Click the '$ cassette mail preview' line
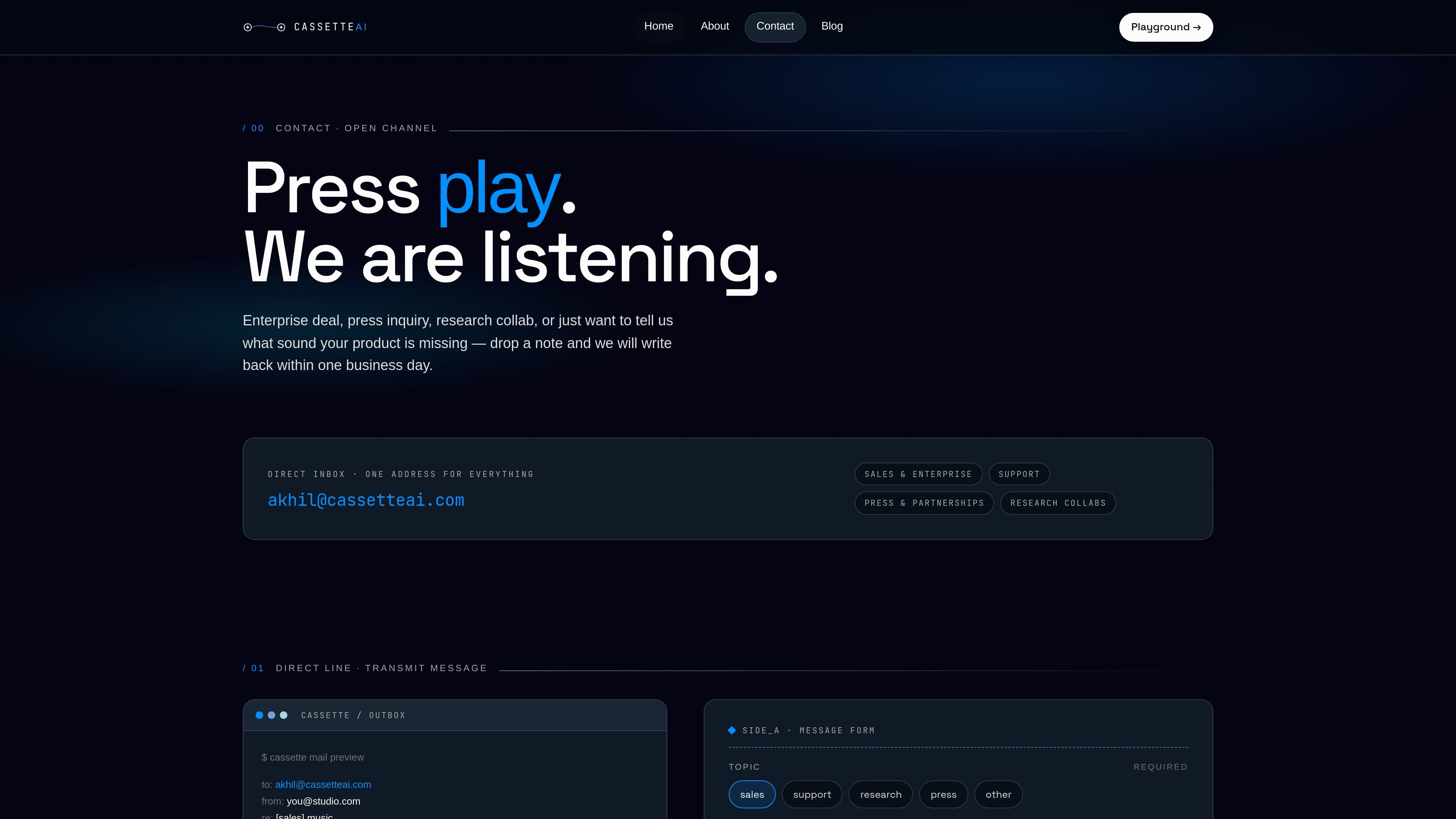Viewport: 1456px width, 819px height. click(x=312, y=758)
